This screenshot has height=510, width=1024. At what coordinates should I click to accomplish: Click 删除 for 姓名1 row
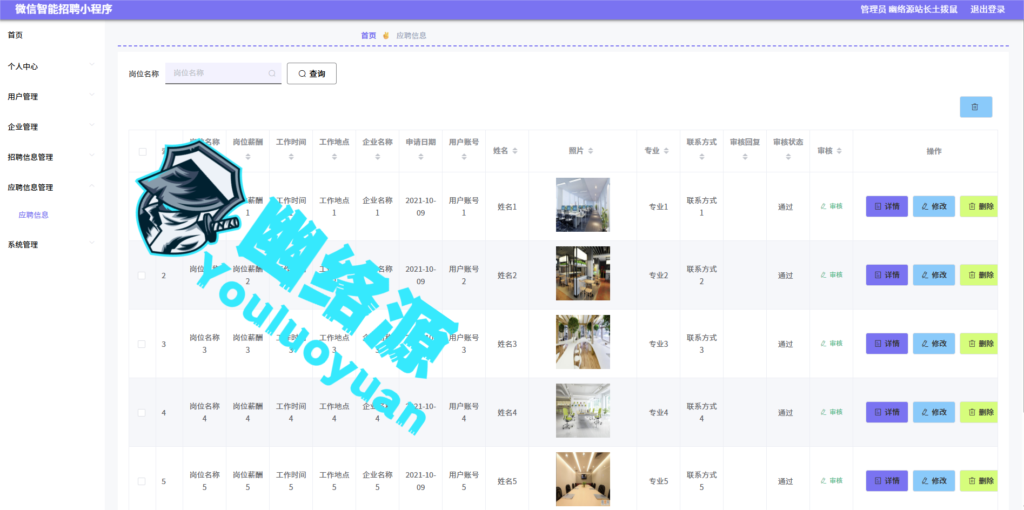click(978, 206)
